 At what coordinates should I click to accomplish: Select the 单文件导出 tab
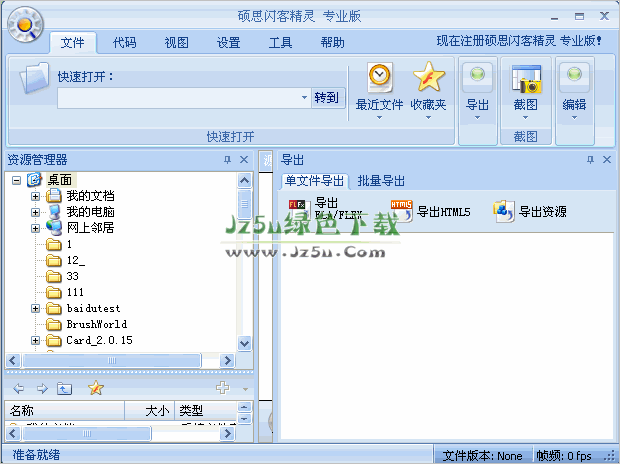coord(314,181)
